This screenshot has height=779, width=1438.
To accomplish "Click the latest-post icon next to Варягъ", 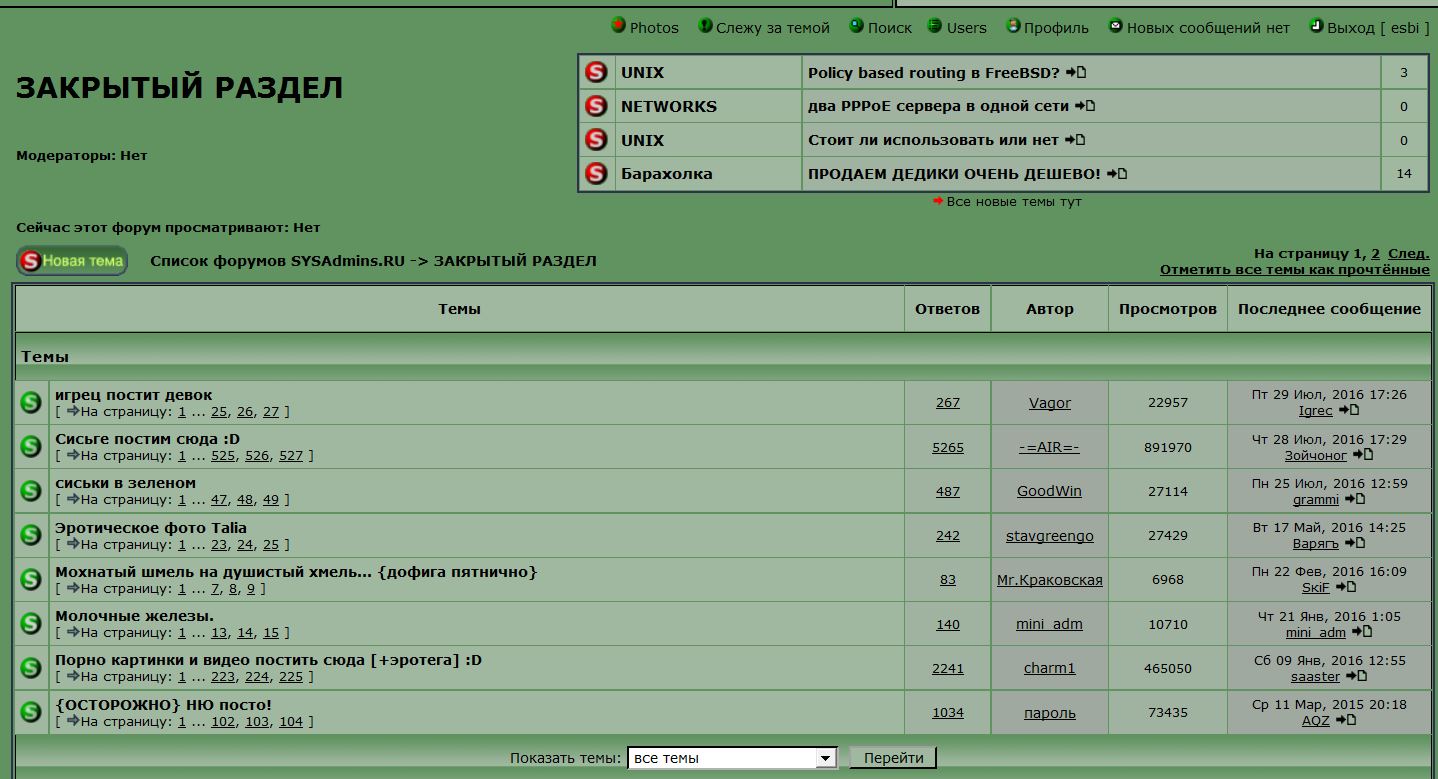I will [1355, 543].
